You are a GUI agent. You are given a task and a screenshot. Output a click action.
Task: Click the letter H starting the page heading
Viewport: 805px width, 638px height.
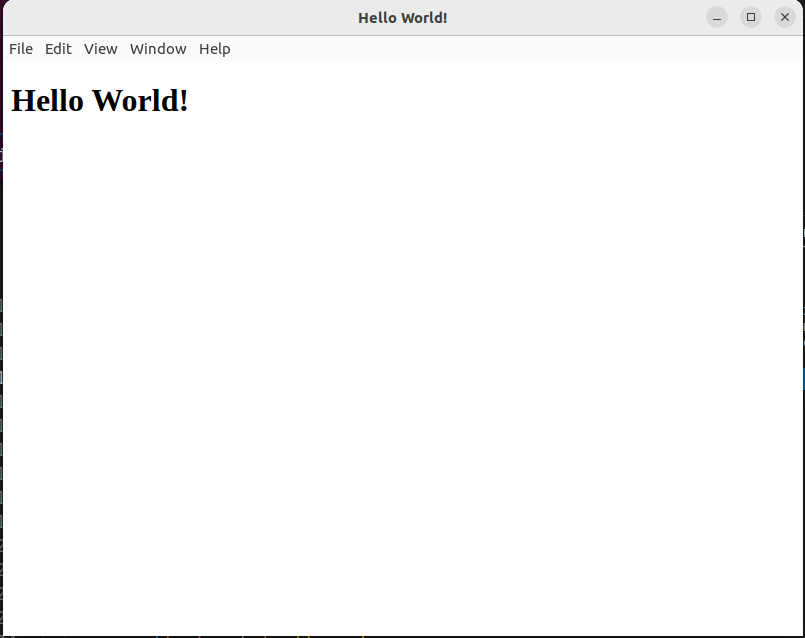tap(22, 101)
